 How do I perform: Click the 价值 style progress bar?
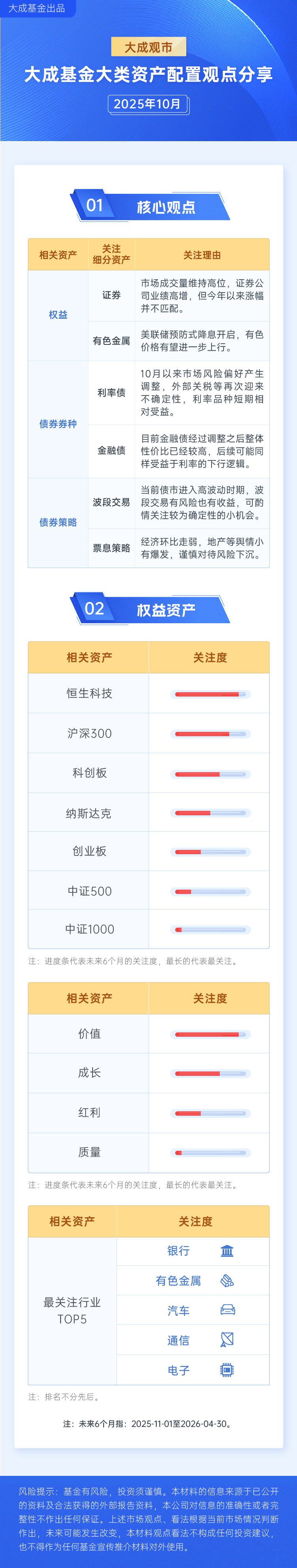point(210,1034)
